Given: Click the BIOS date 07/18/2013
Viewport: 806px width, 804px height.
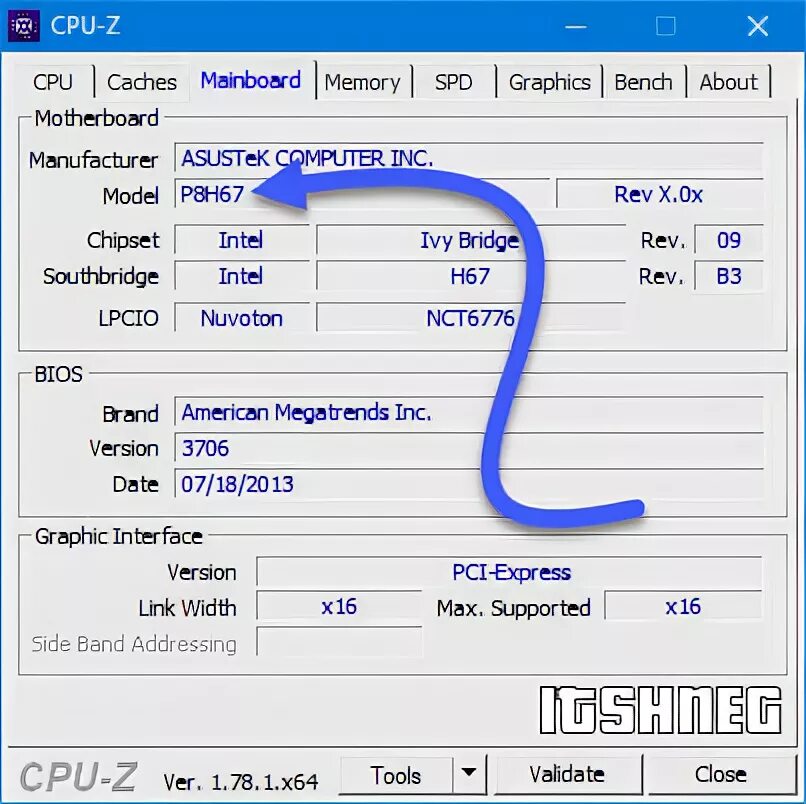Looking at the screenshot, I should [x=468, y=484].
